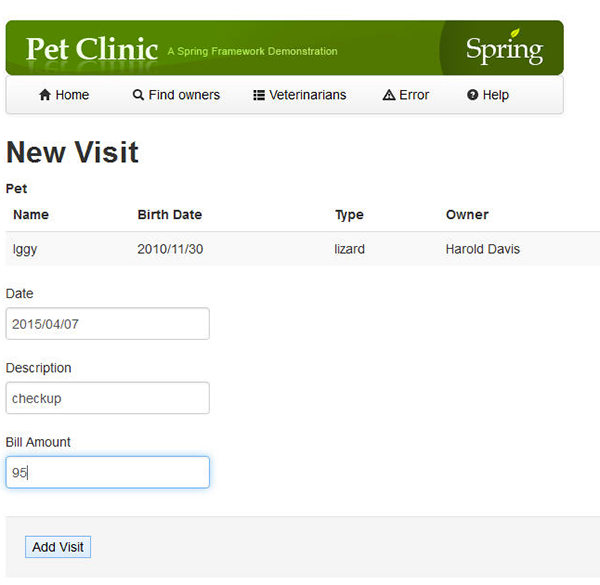This screenshot has width=600, height=585.
Task: Open the Home menu item
Action: [64, 95]
